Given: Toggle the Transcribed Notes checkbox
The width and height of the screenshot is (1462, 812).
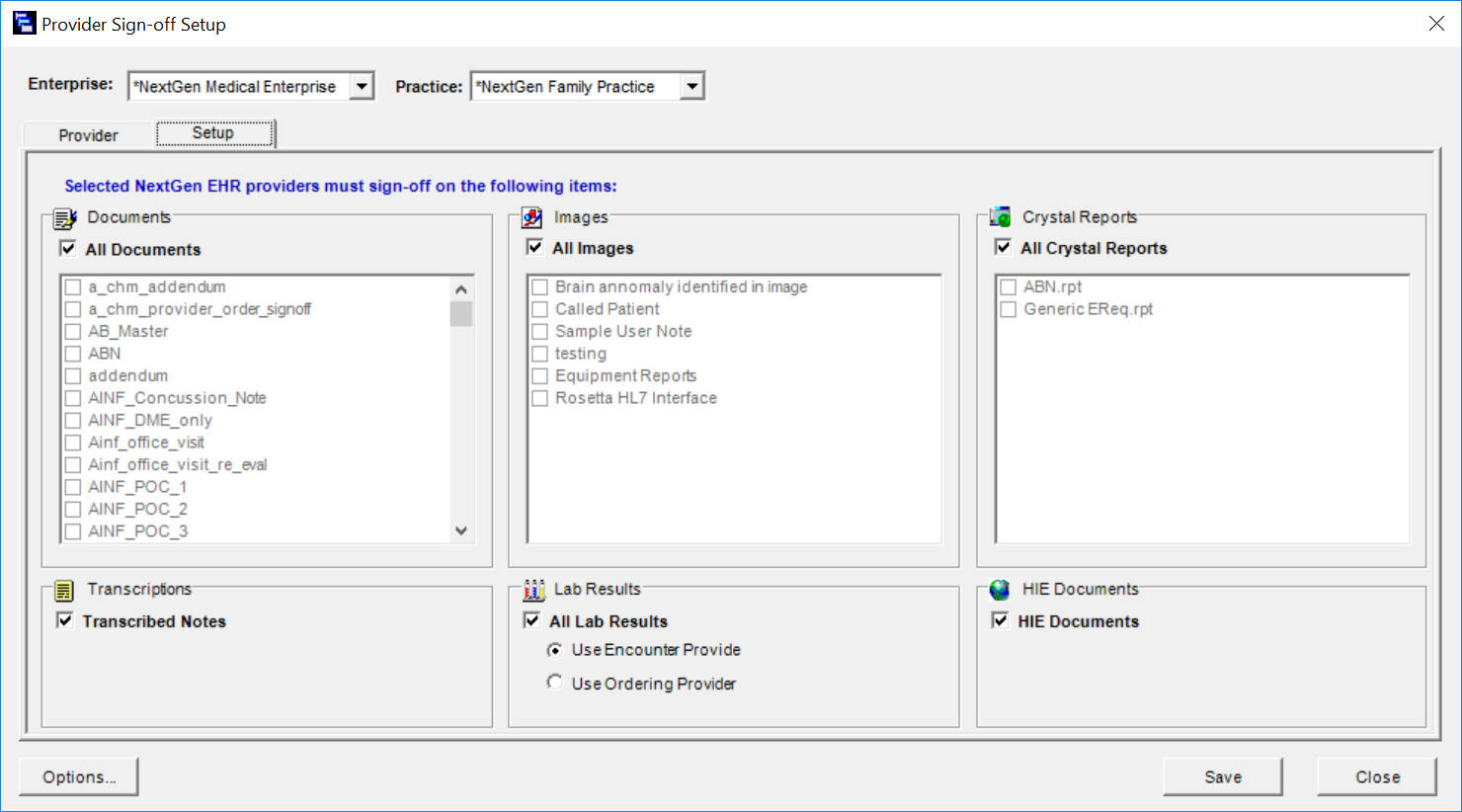Looking at the screenshot, I should click(x=65, y=620).
